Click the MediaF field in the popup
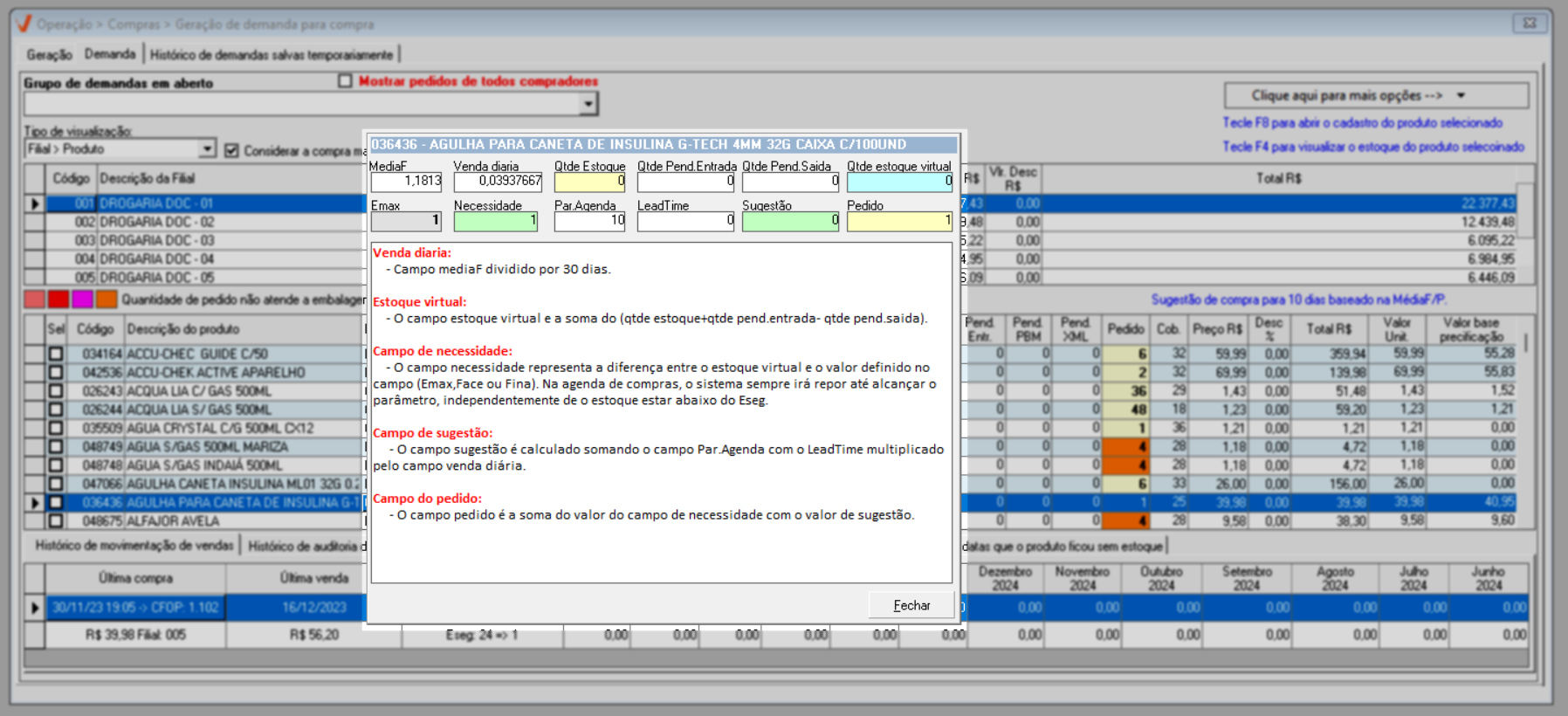Viewport: 1568px width, 716px height. coord(406,182)
